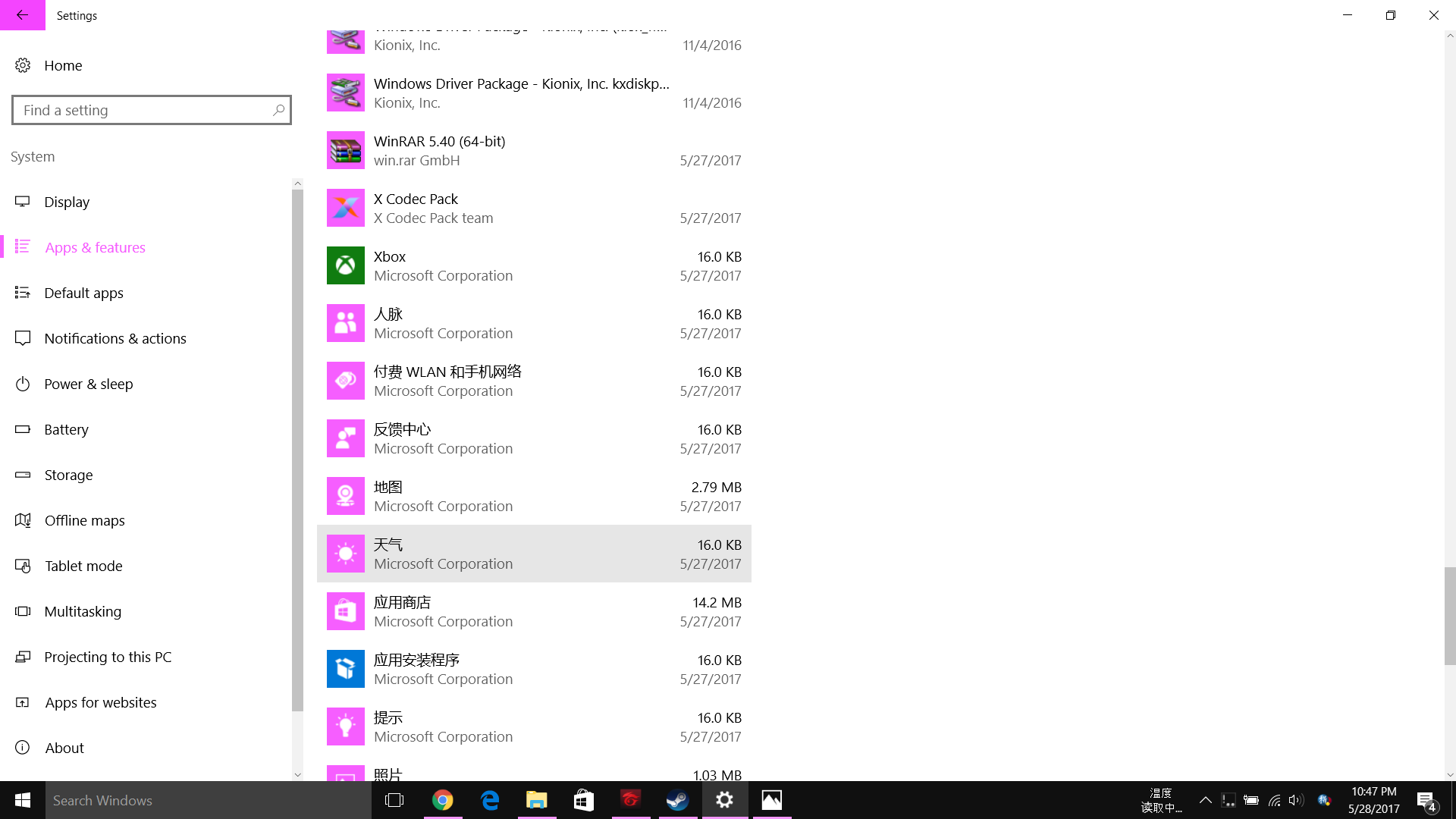Screen dimensions: 1456x819
Task: Select Offline maps
Action: pyautogui.click(x=146, y=520)
